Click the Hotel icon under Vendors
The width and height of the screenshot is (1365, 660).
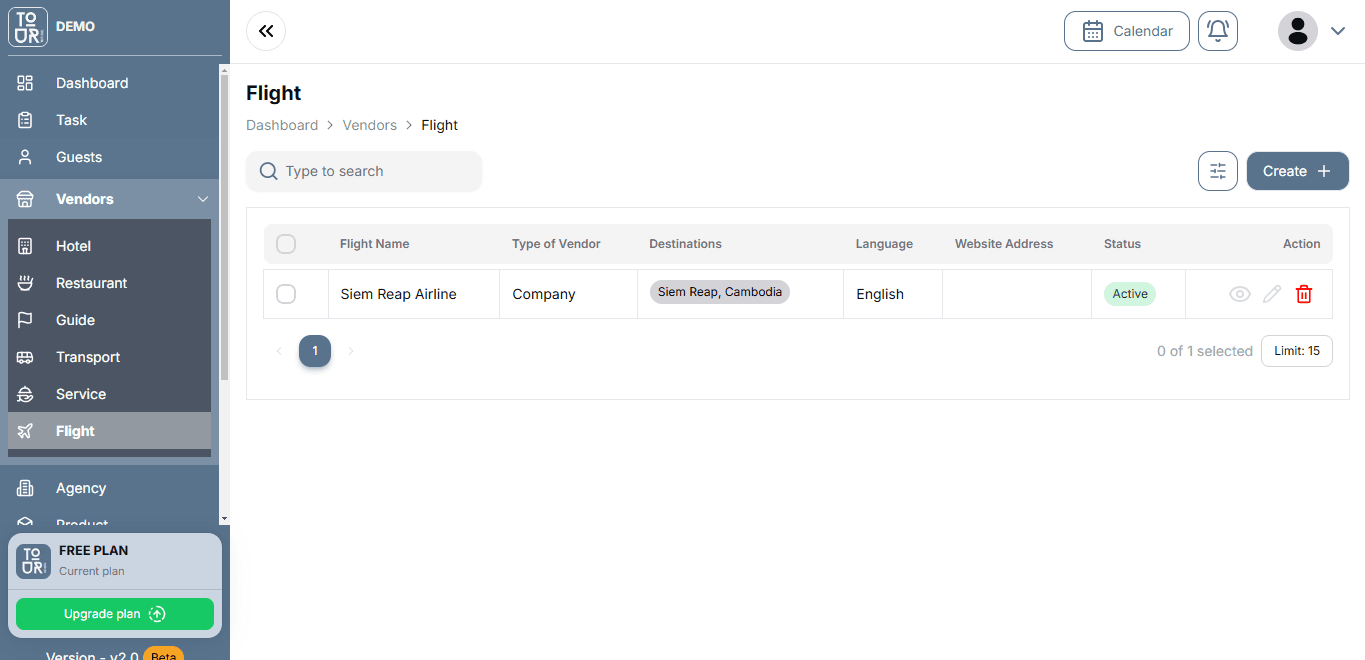point(27,245)
